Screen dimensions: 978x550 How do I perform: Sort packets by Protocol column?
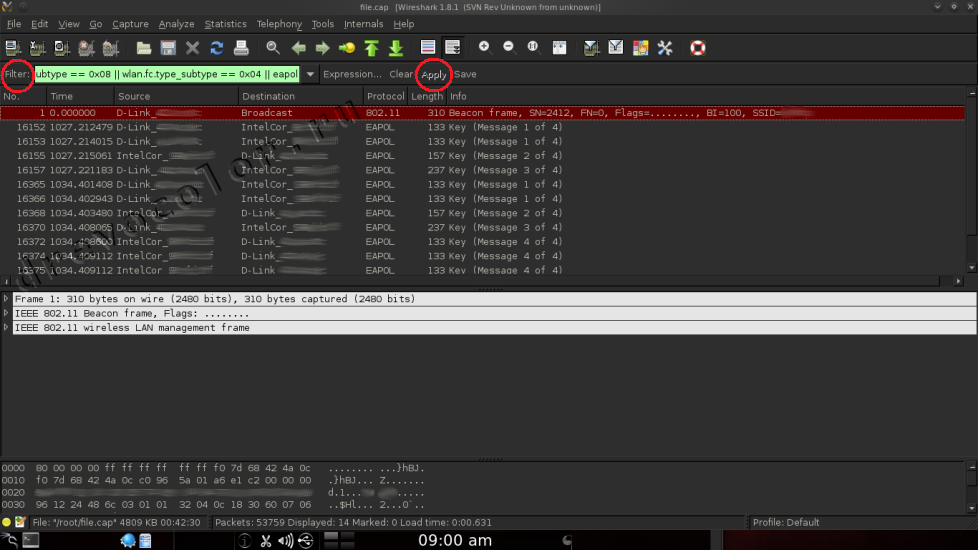pos(385,96)
